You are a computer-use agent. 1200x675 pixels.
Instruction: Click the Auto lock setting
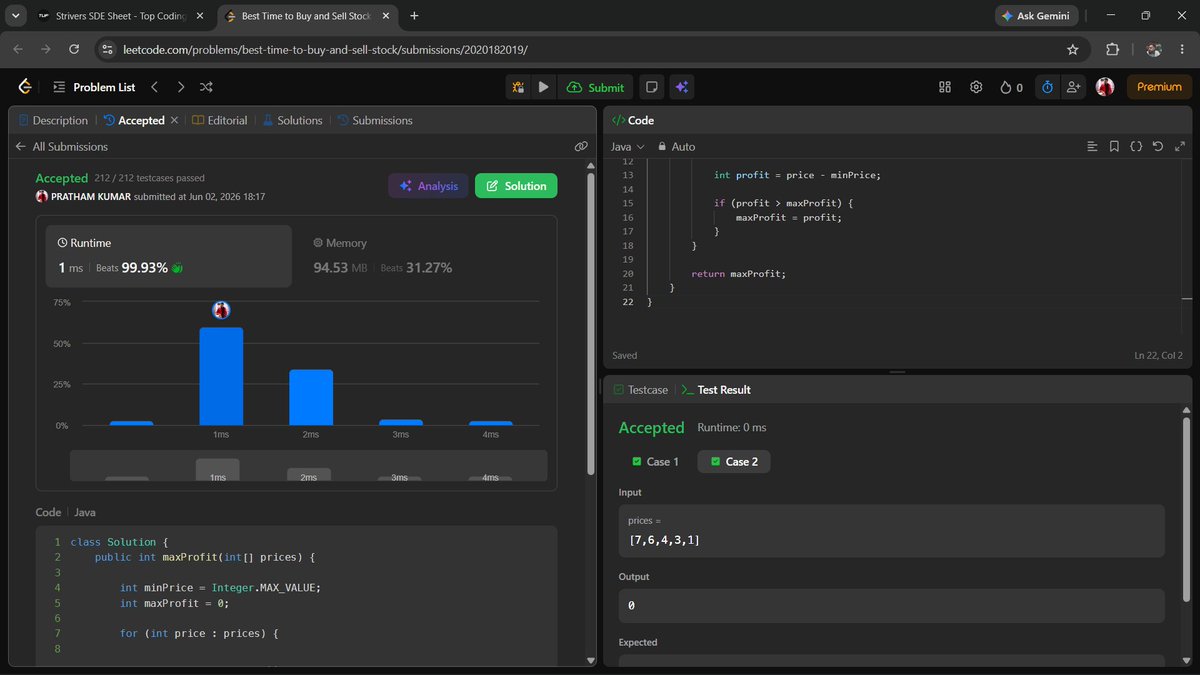click(676, 146)
